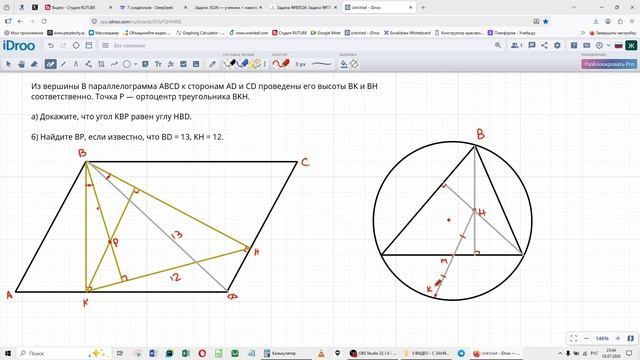Choose the black marker preset
Viewport: 640px width, 360px height.
(x=230, y=64)
